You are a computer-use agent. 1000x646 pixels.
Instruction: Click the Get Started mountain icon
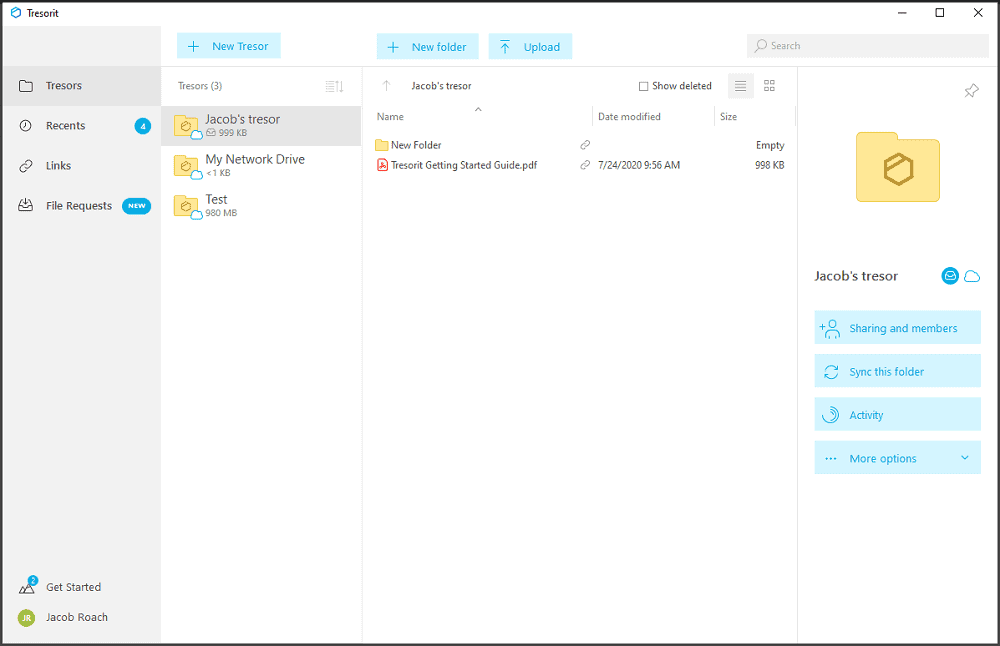(27, 585)
